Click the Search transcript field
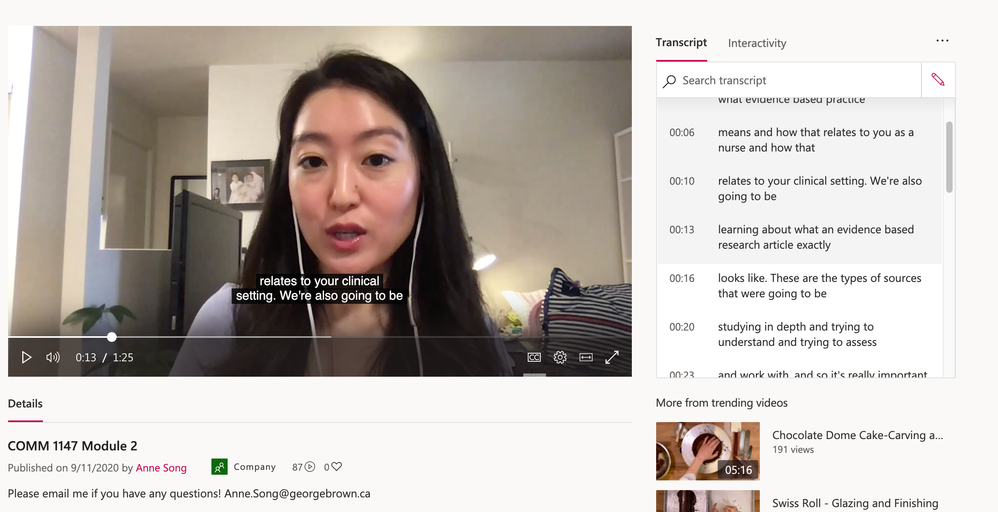The image size is (998, 512). (789, 80)
